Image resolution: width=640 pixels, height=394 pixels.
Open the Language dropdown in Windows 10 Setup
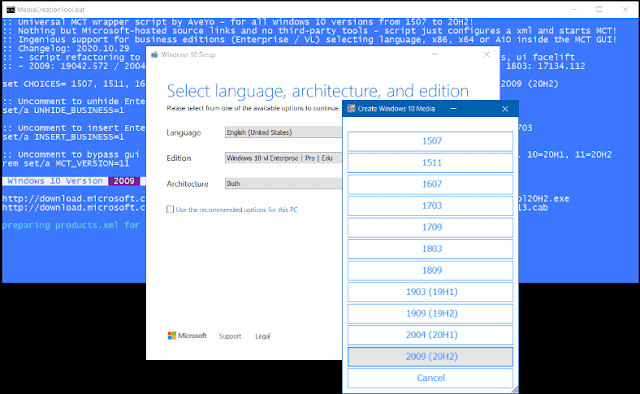click(x=283, y=132)
